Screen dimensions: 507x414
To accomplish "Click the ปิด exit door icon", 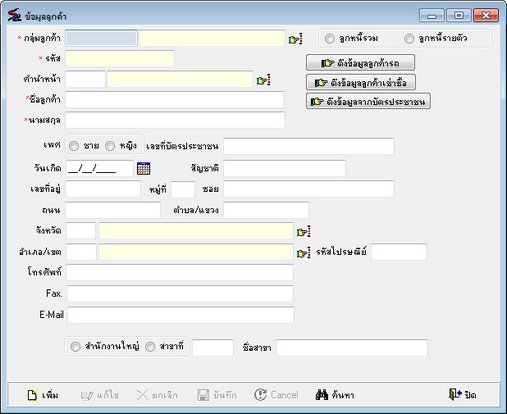I will point(455,394).
